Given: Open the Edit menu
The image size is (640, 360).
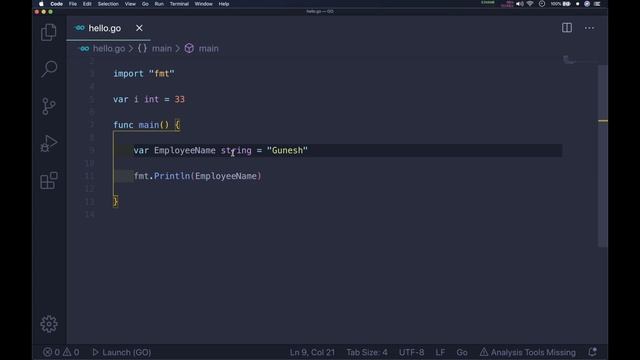Looking at the screenshot, I should pyautogui.click(x=87, y=4).
